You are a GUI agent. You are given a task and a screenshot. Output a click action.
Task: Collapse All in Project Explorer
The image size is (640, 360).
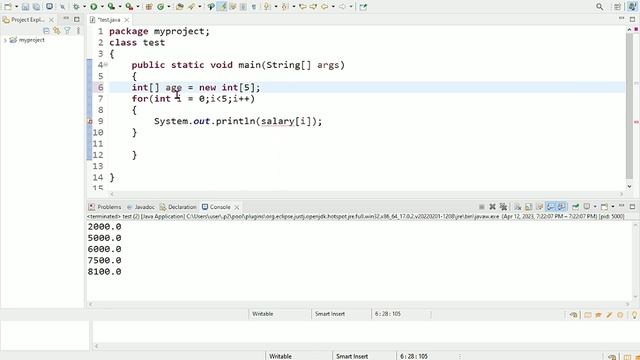tap(46, 31)
